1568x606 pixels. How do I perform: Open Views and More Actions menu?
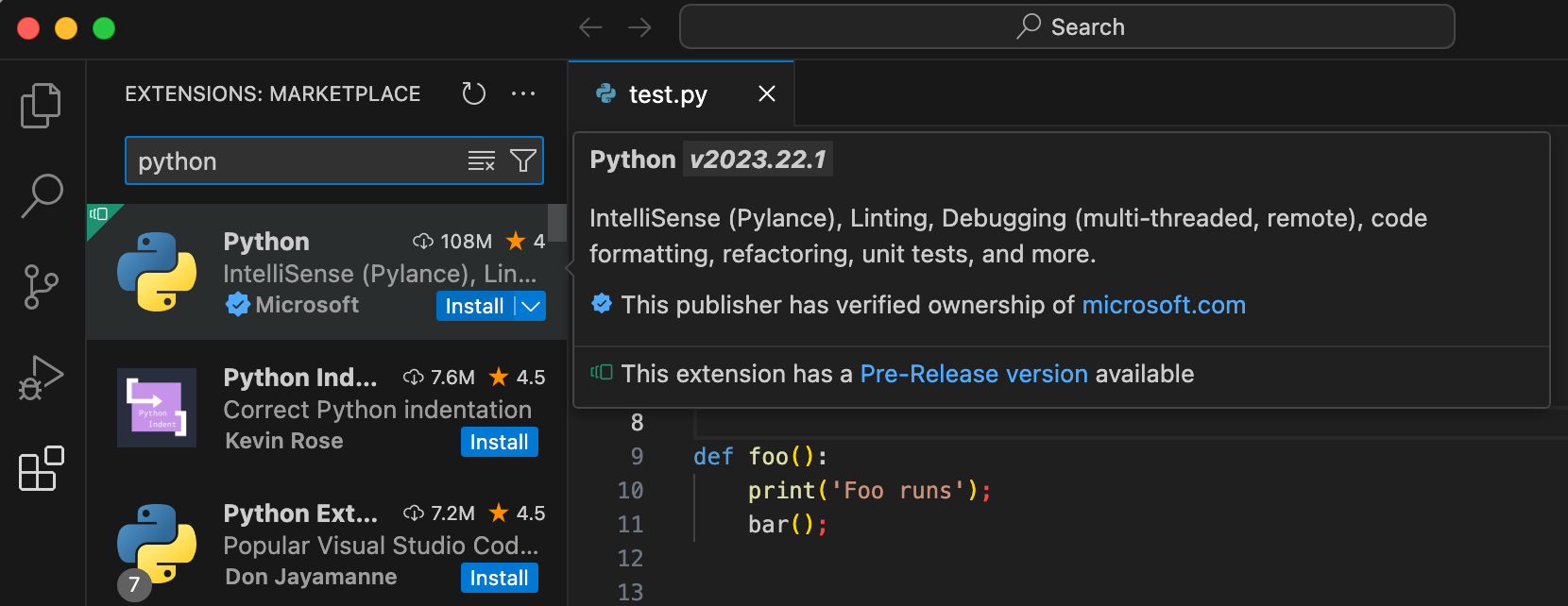click(x=523, y=93)
